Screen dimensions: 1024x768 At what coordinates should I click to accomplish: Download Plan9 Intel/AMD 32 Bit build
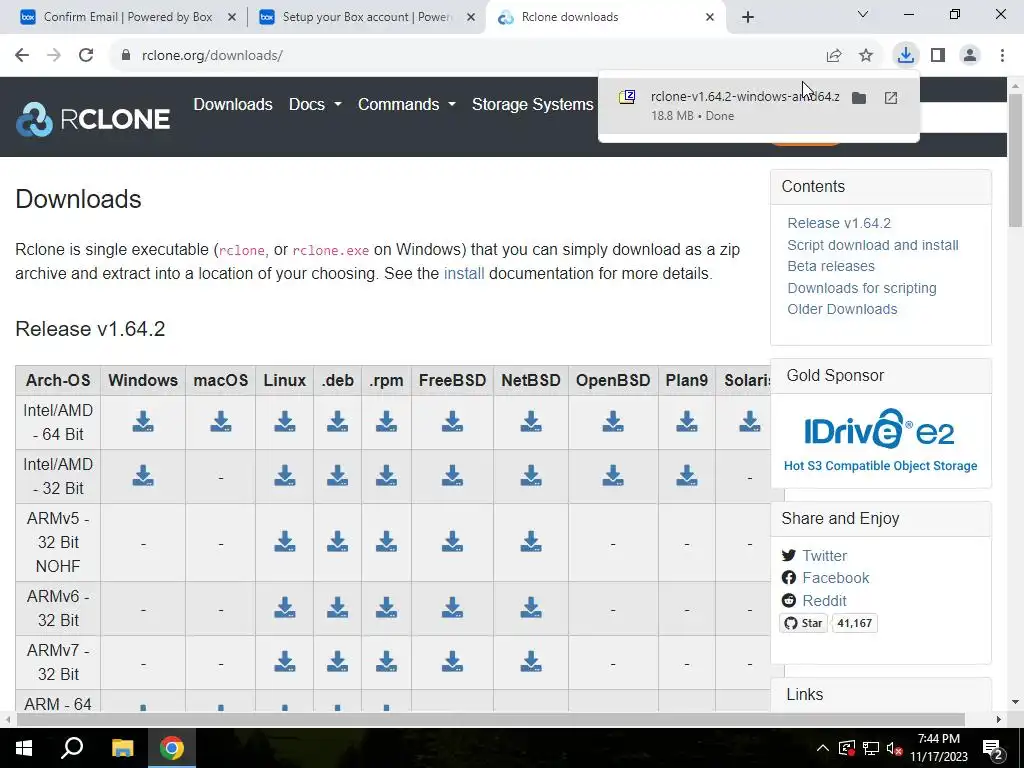(x=687, y=476)
